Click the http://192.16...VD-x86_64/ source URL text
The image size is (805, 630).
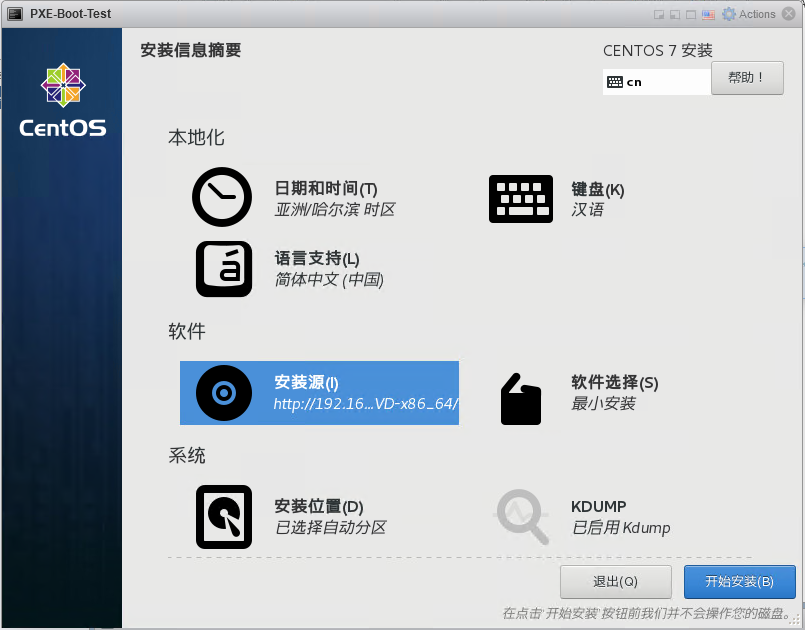point(365,404)
